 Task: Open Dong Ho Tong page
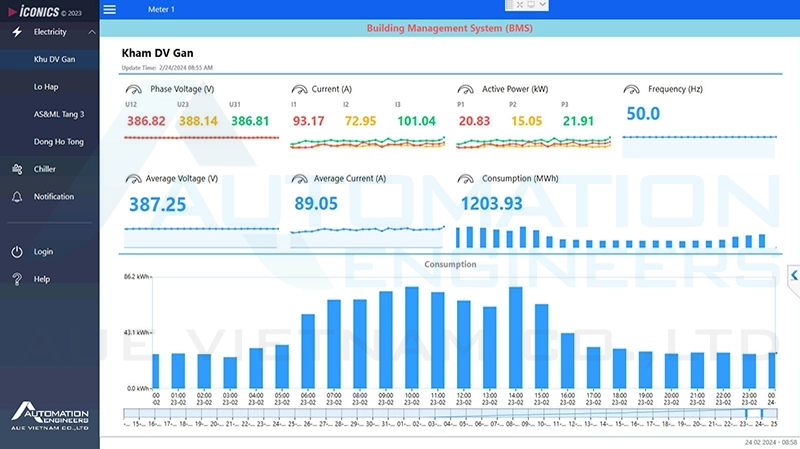tap(58, 142)
